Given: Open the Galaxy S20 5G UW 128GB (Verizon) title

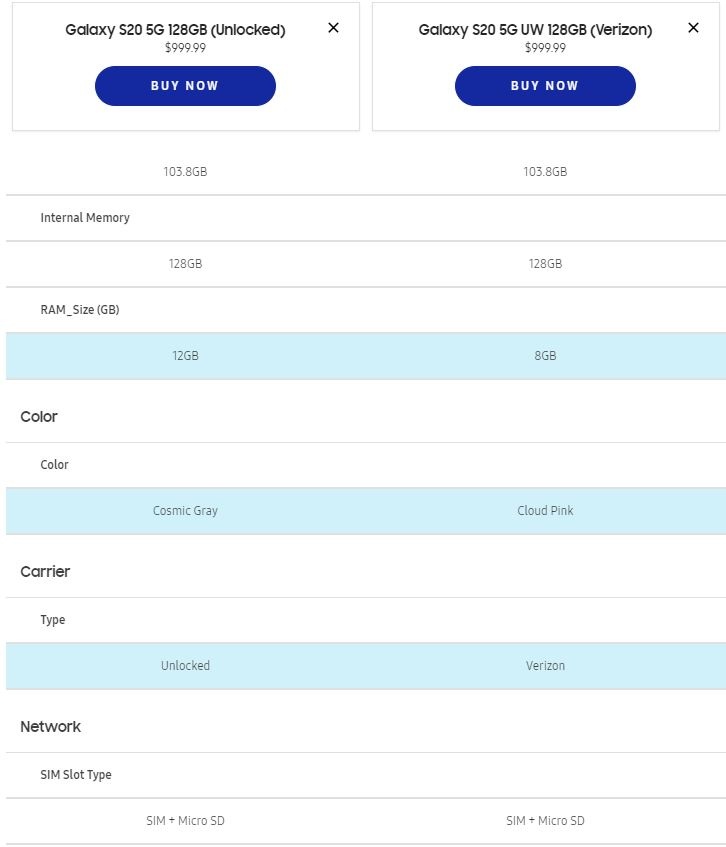Looking at the screenshot, I should coord(535,30).
